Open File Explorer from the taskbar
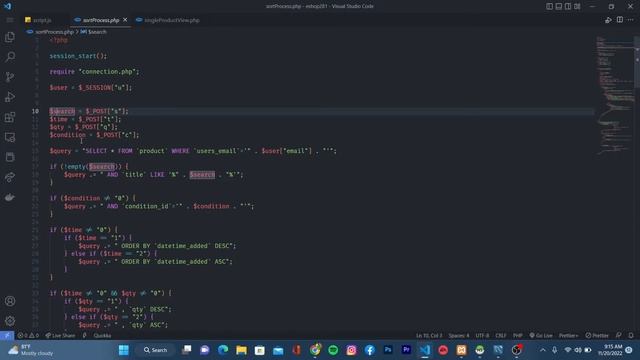640x360 pixels. coord(241,350)
